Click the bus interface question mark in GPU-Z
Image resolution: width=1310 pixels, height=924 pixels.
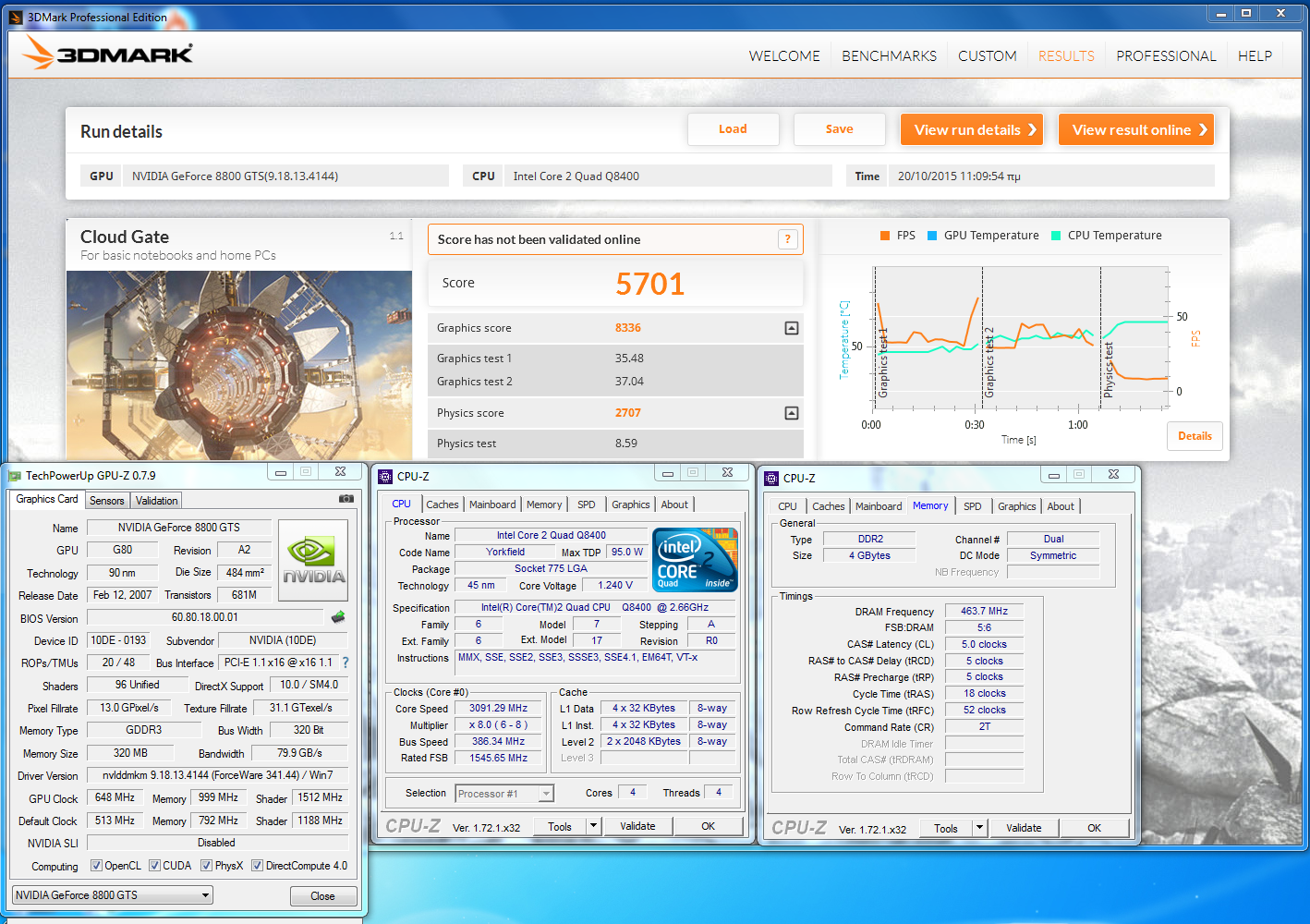[x=346, y=663]
